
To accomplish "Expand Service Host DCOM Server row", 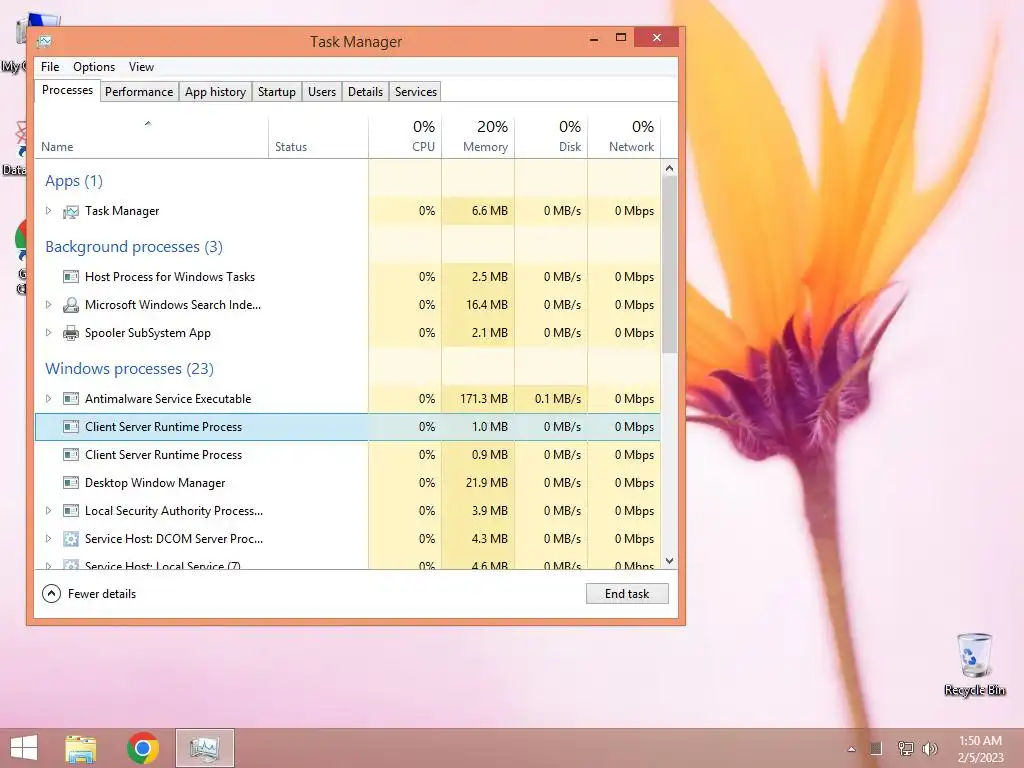I will click(48, 539).
